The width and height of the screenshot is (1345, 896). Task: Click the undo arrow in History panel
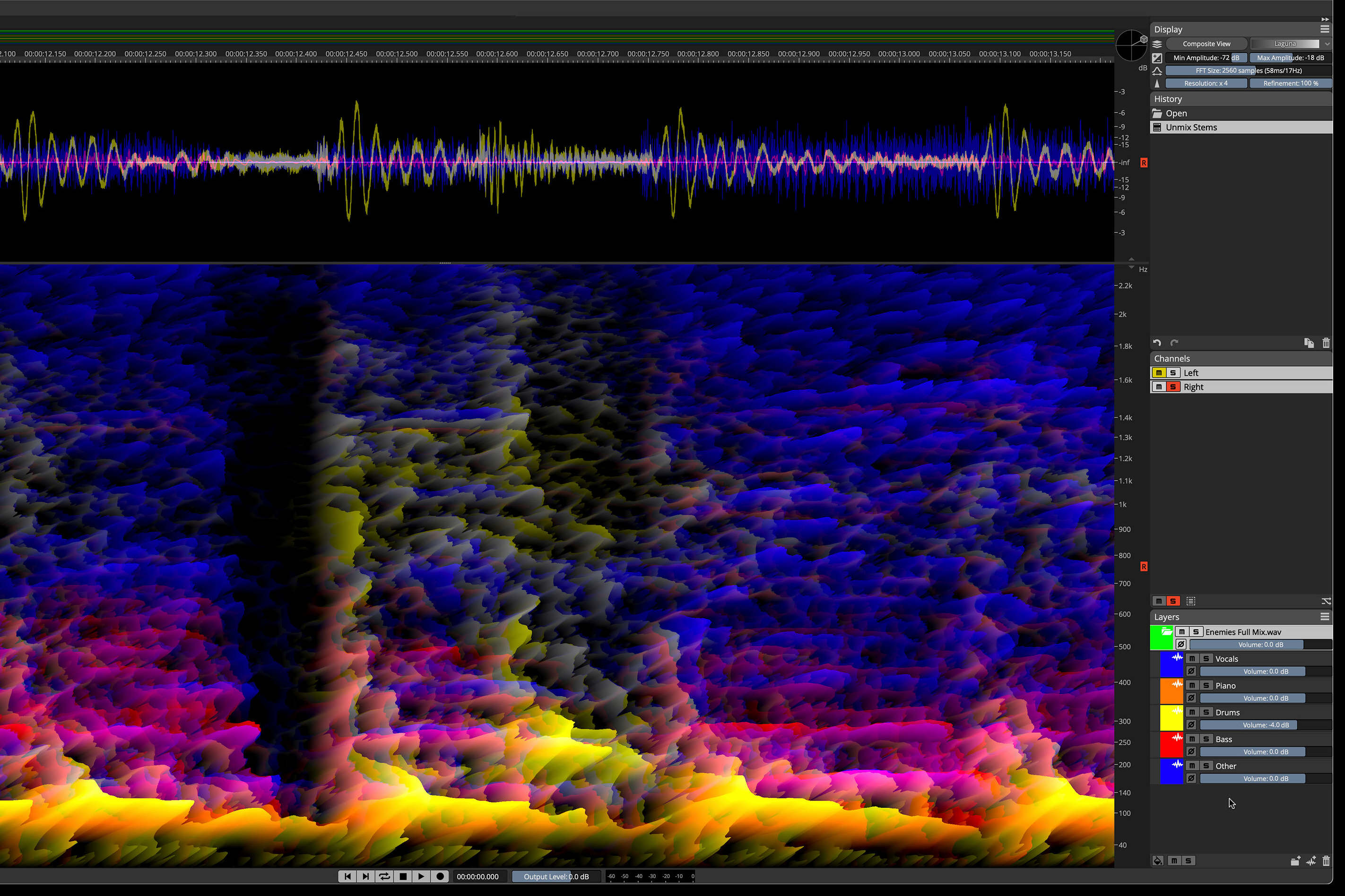(1157, 343)
